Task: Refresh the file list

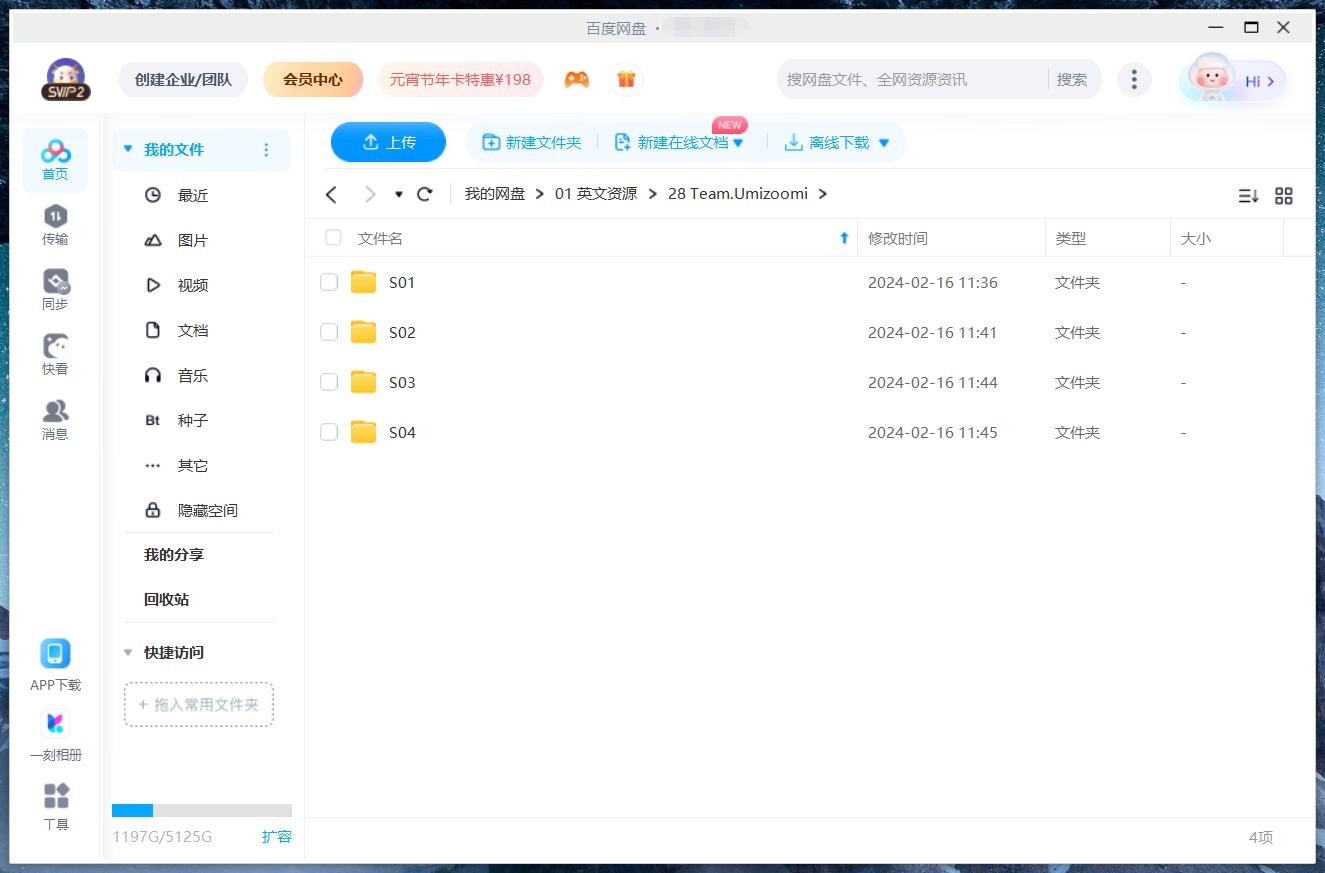Action: pyautogui.click(x=424, y=194)
